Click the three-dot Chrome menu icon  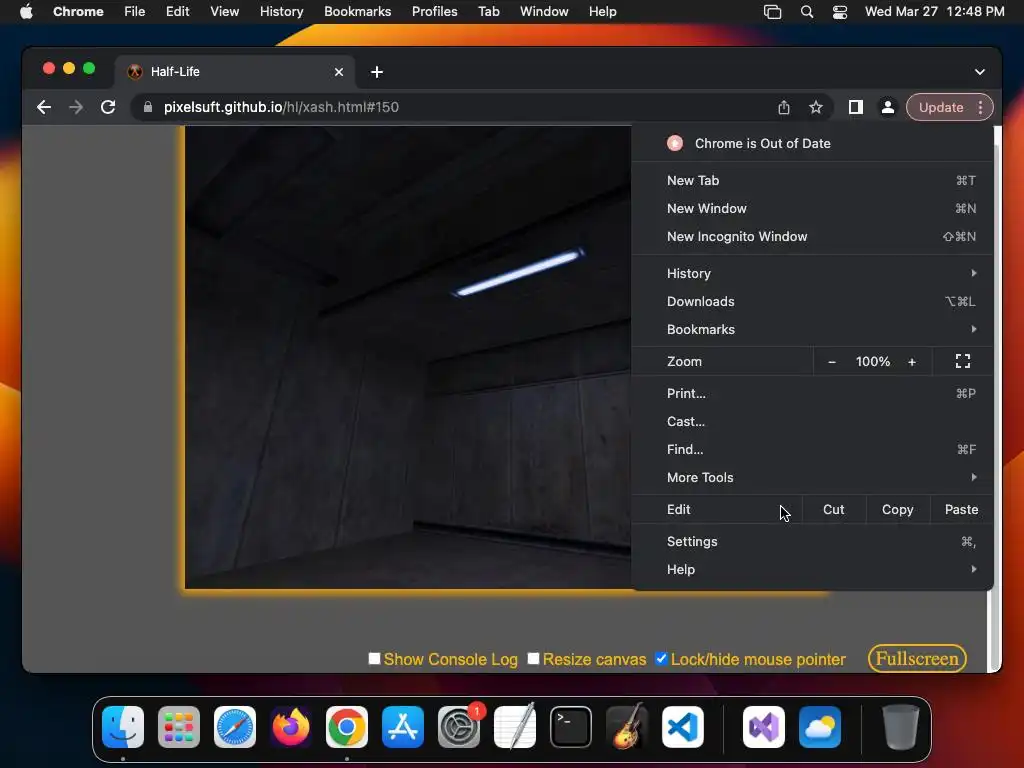tap(980, 107)
